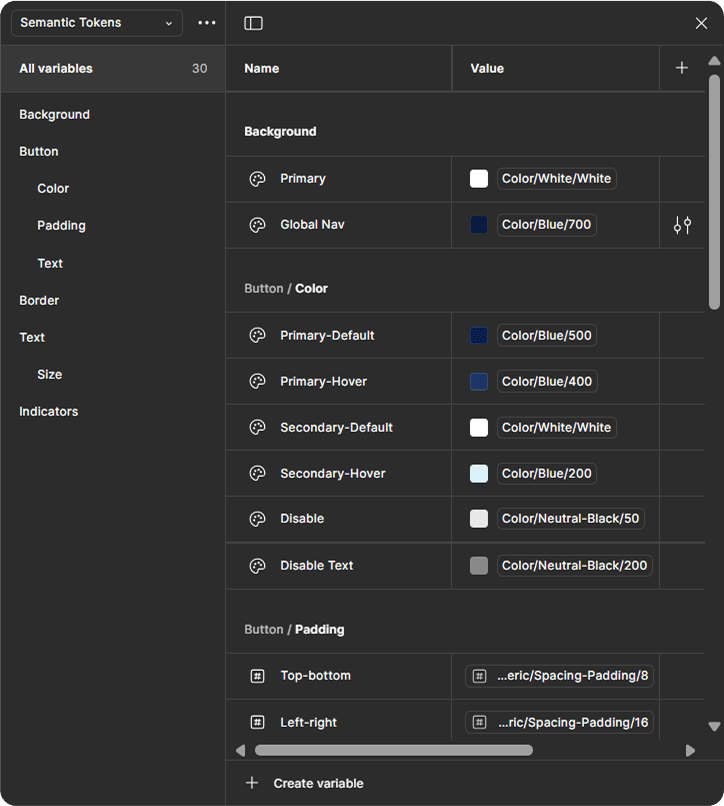Click the Primary variable name
Image resolution: width=724 pixels, height=806 pixels.
[x=303, y=179]
